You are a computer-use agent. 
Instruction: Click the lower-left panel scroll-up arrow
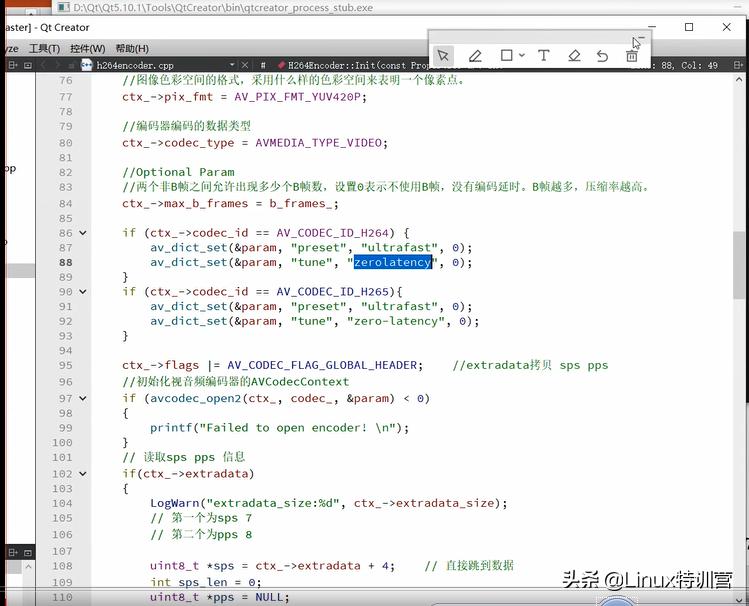[x=28, y=567]
